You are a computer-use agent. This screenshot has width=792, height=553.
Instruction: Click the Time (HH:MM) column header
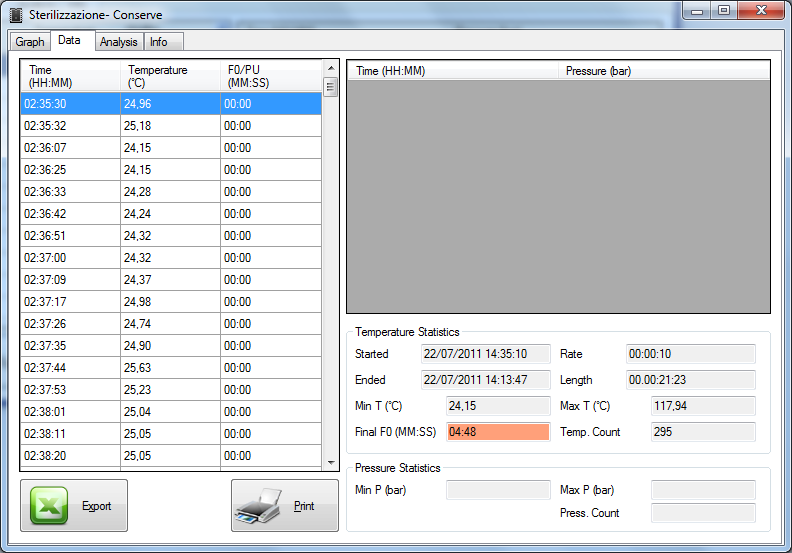(x=70, y=76)
